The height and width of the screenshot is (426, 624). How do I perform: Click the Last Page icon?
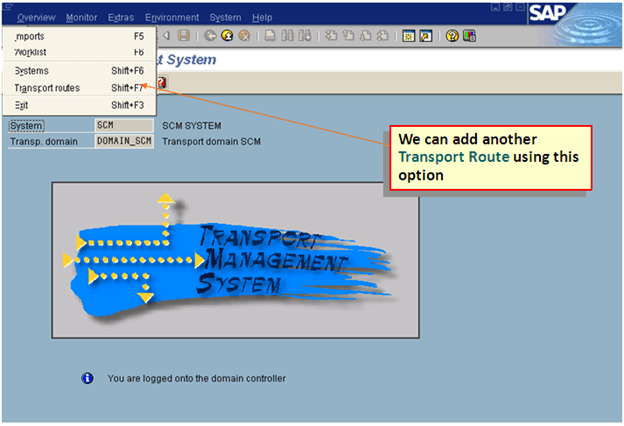pyautogui.click(x=382, y=36)
